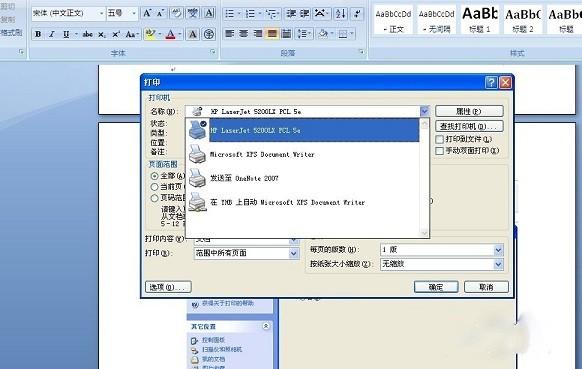Click the bullet list icon

coord(230,14)
